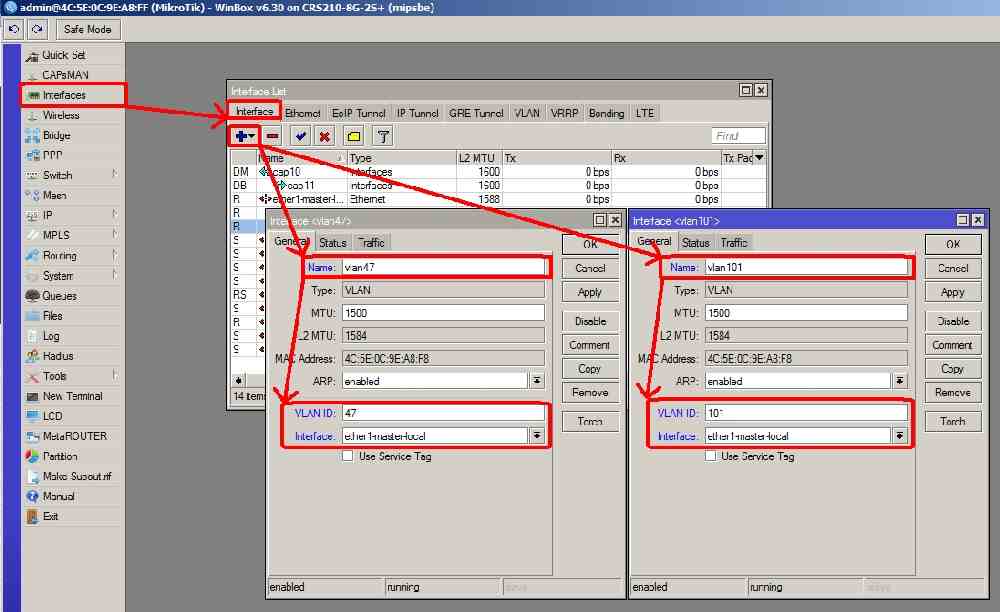This screenshot has height=612, width=1000.
Task: Toggle the Safe Mode button
Action: [x=87, y=30]
